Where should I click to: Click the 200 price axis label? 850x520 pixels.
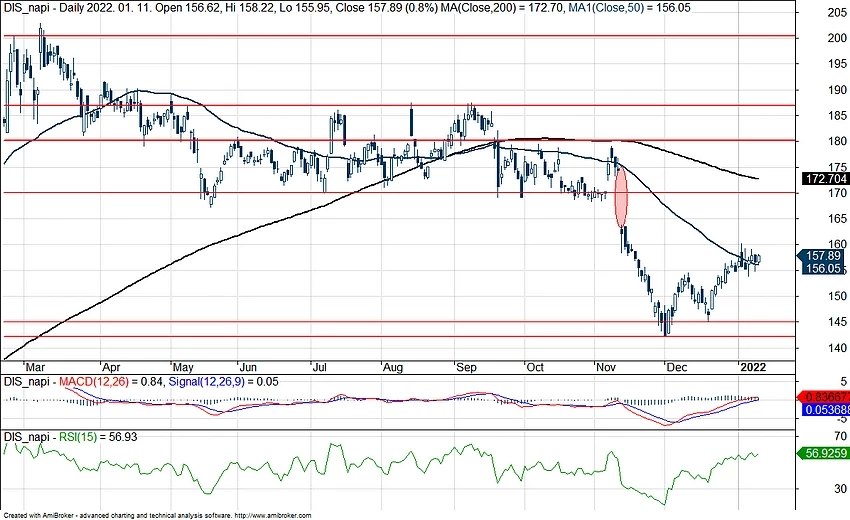(837, 38)
